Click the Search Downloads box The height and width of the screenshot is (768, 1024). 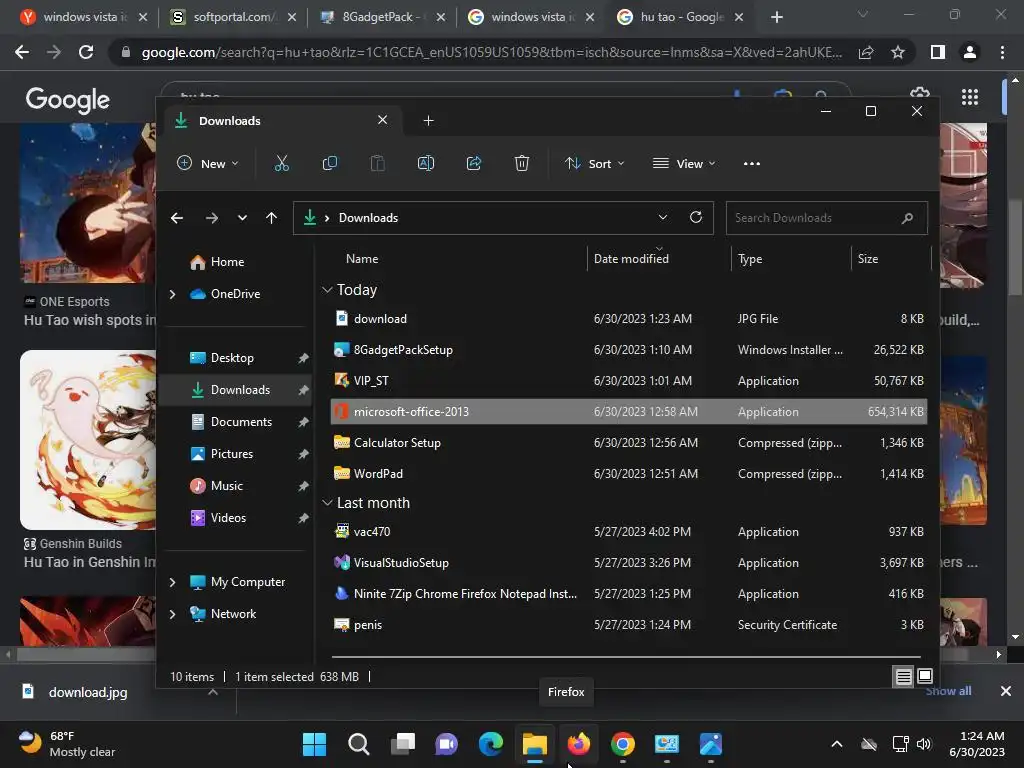[826, 218]
